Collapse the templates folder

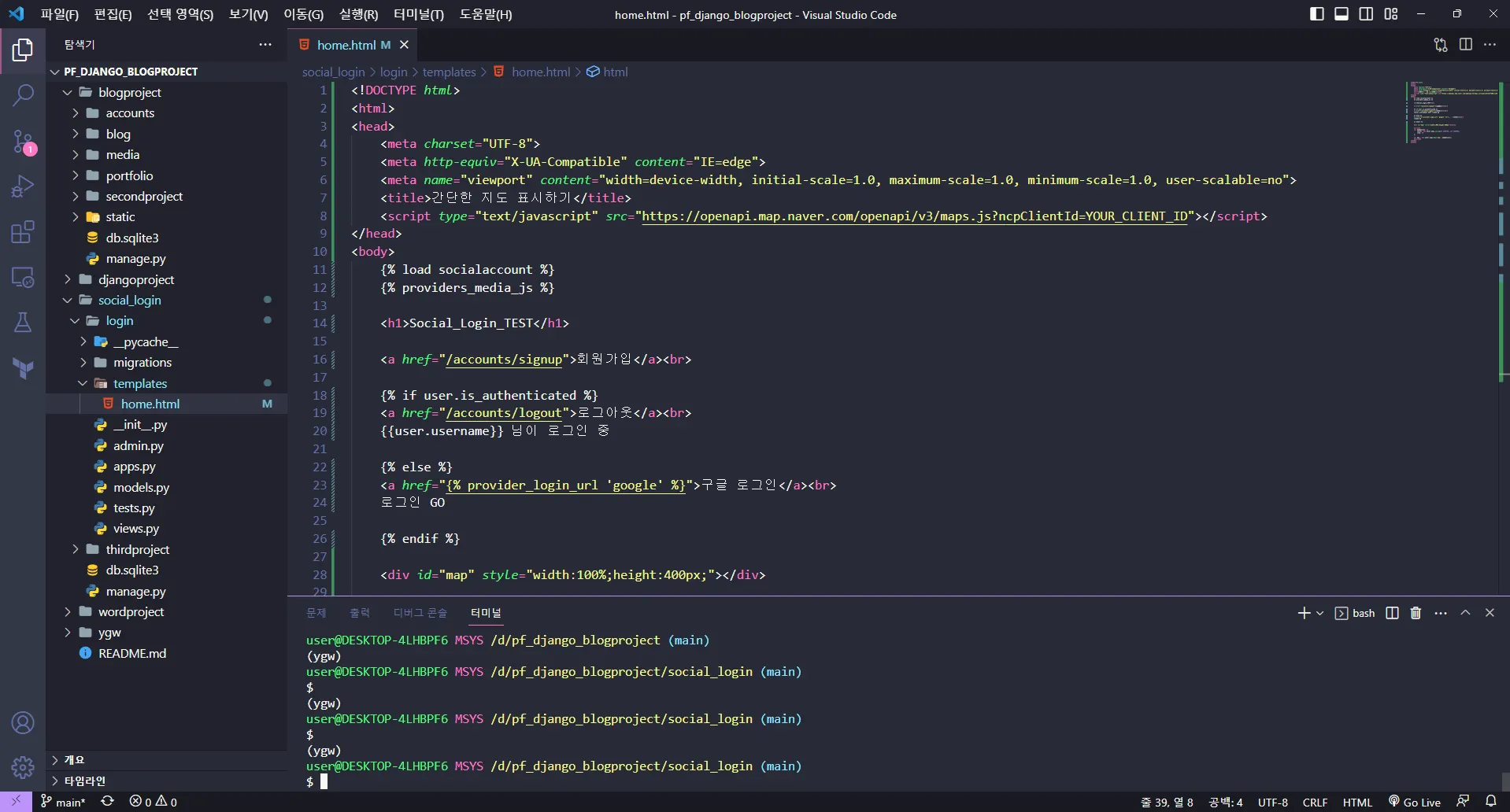pyautogui.click(x=139, y=384)
